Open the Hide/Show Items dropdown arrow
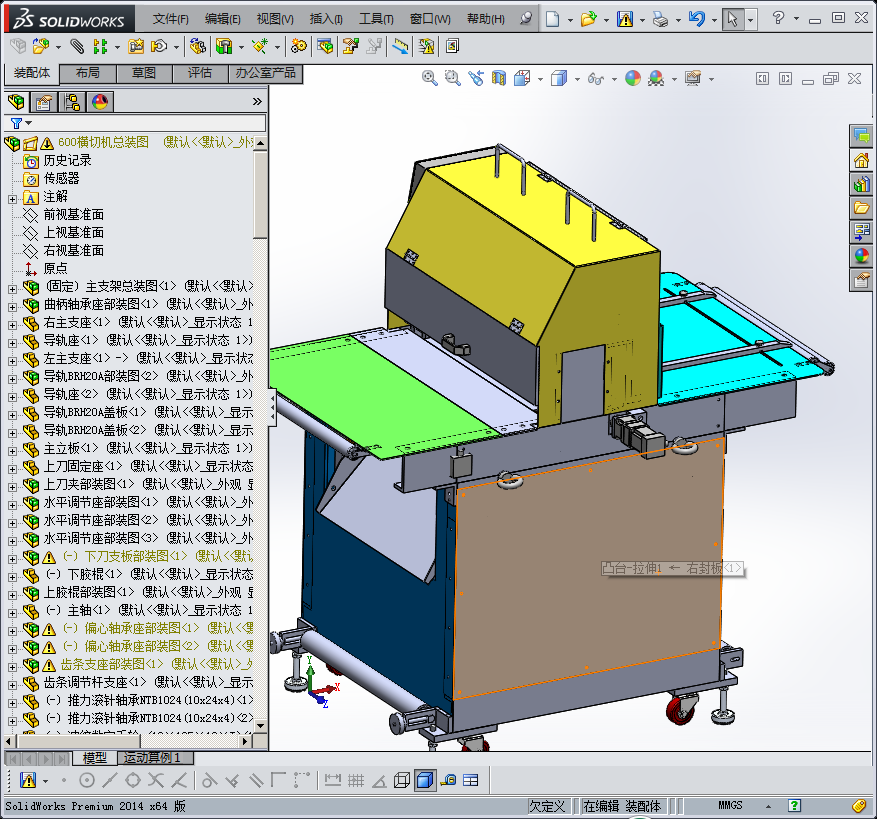 614,79
